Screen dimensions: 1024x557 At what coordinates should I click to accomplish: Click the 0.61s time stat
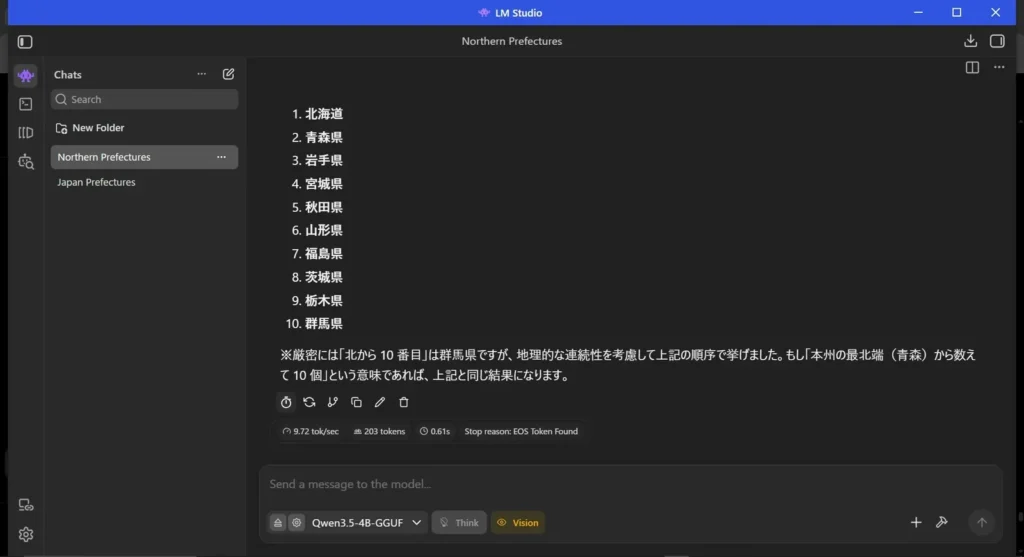coord(435,432)
